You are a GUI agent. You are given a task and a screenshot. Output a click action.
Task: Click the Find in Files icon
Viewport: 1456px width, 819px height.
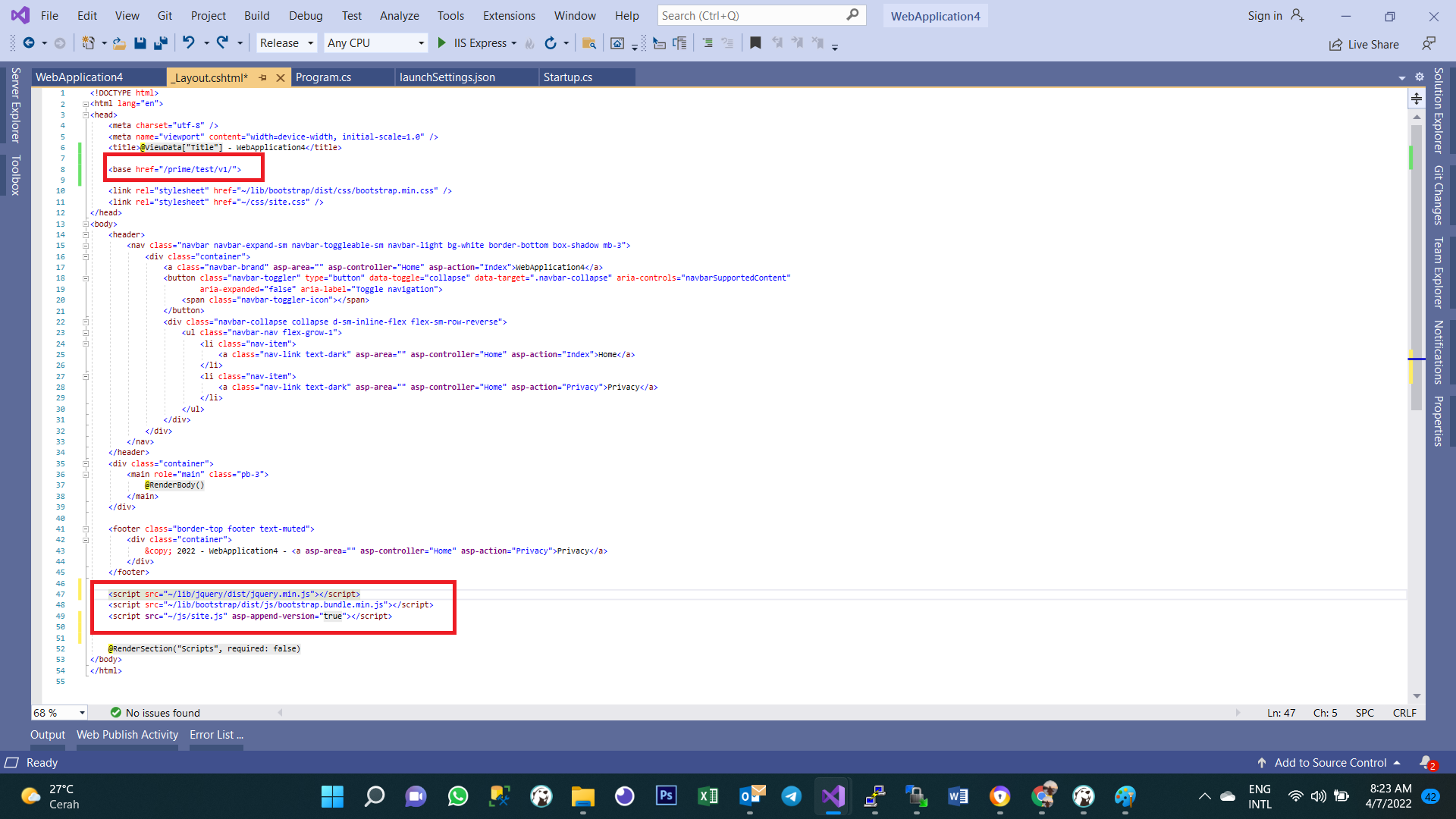pyautogui.click(x=588, y=43)
